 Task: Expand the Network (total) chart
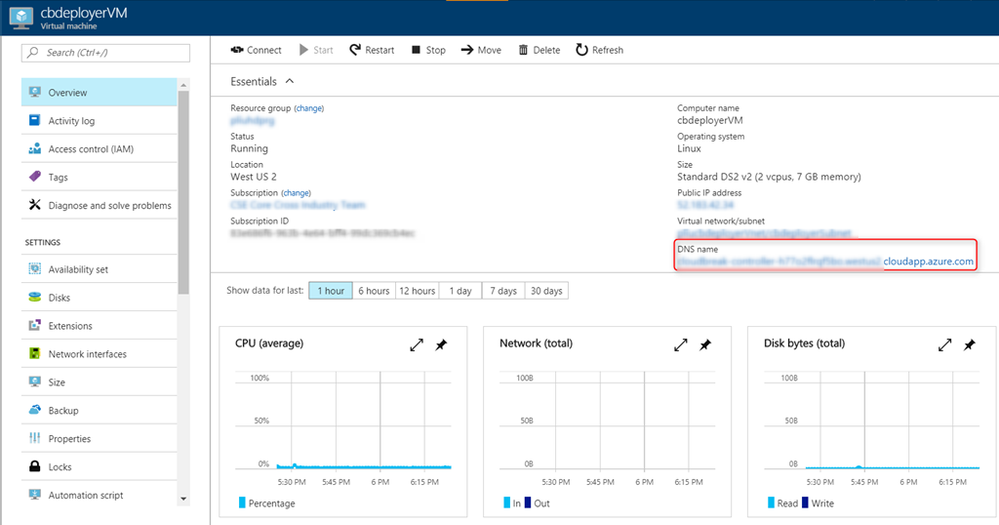680,345
